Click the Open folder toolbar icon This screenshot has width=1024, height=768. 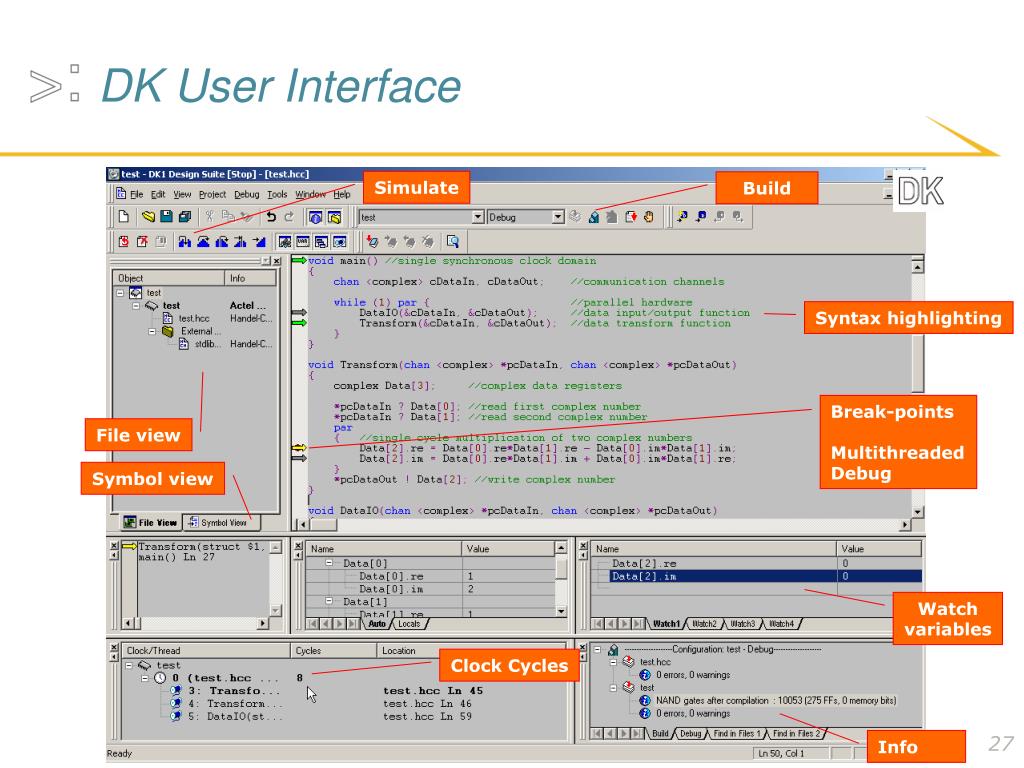point(148,217)
